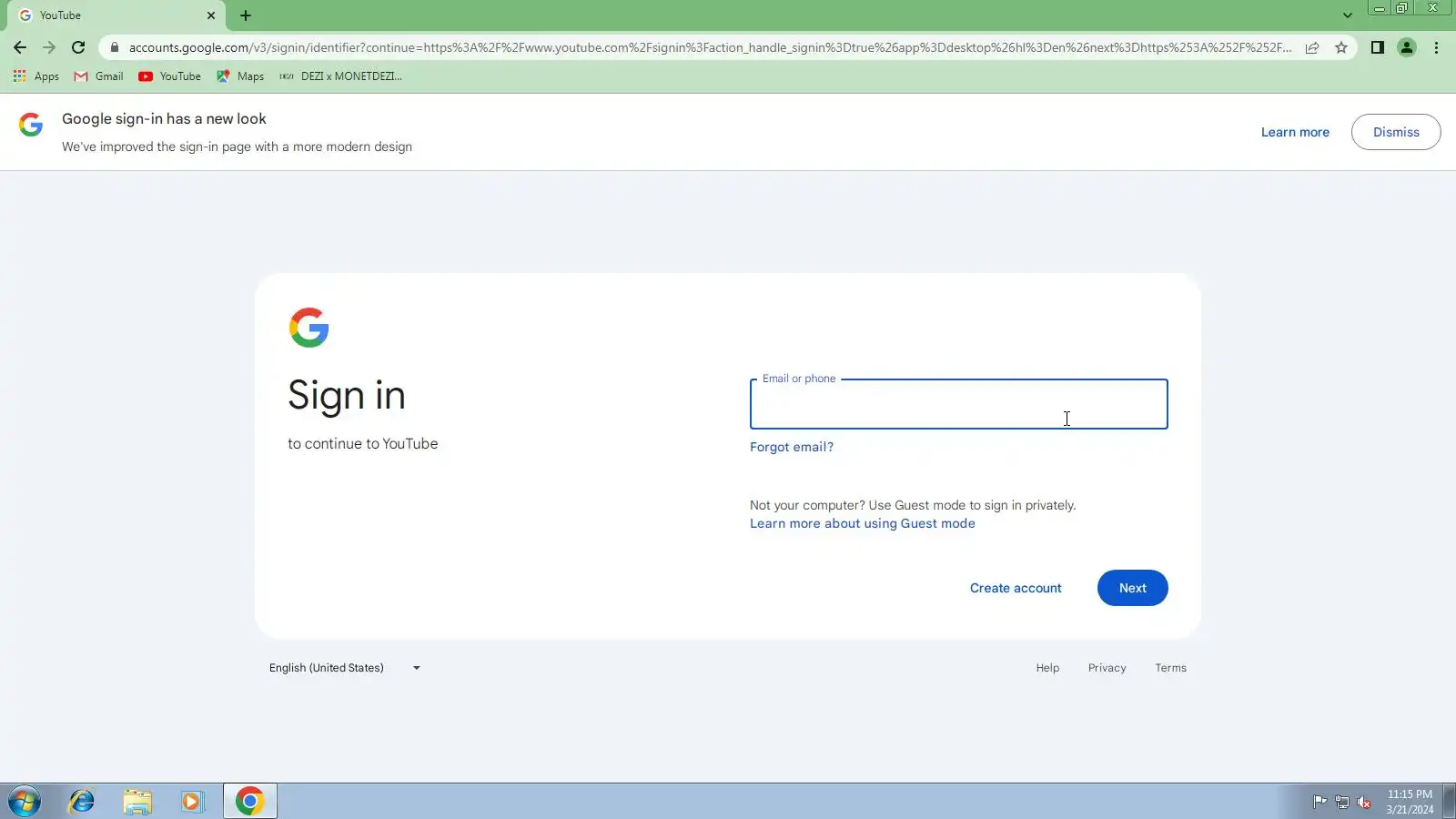Screen dimensions: 1456x819
Task: Click the blue Next button
Action: point(1132,588)
